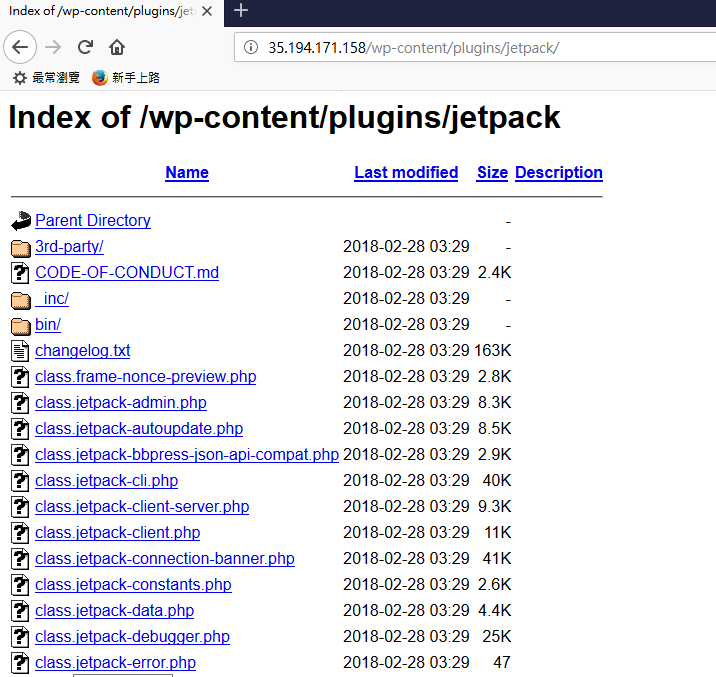
Task: Open class.jetpack-admin.php link
Action: [x=121, y=403]
